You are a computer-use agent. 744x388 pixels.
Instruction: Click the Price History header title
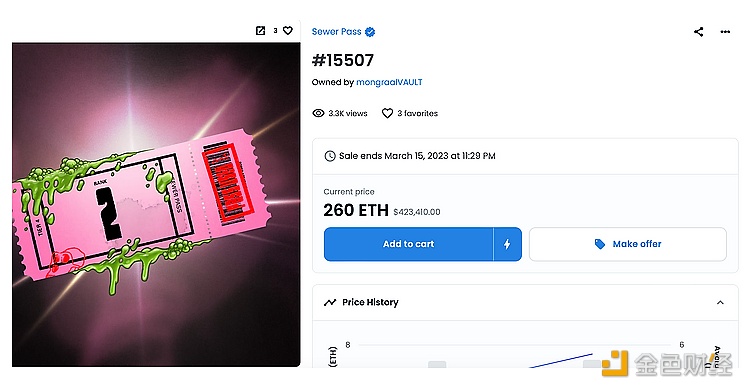pyautogui.click(x=370, y=302)
